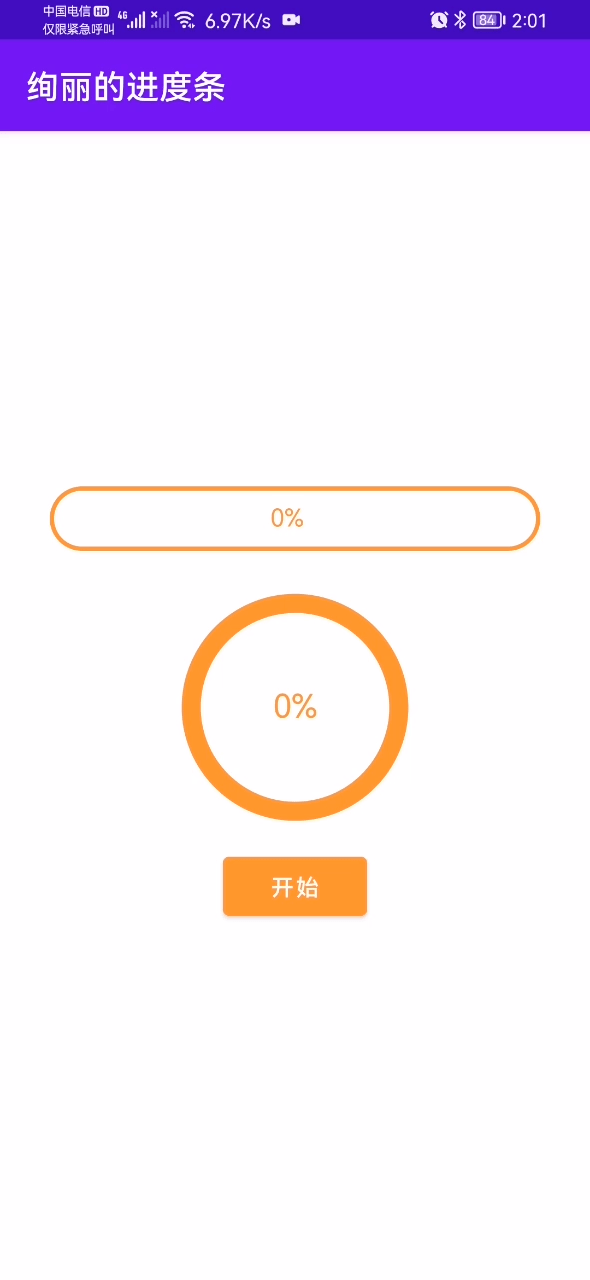Screen dimensions: 590x1280
Task: Tap the 0% text in horizontal bar
Action: click(287, 518)
